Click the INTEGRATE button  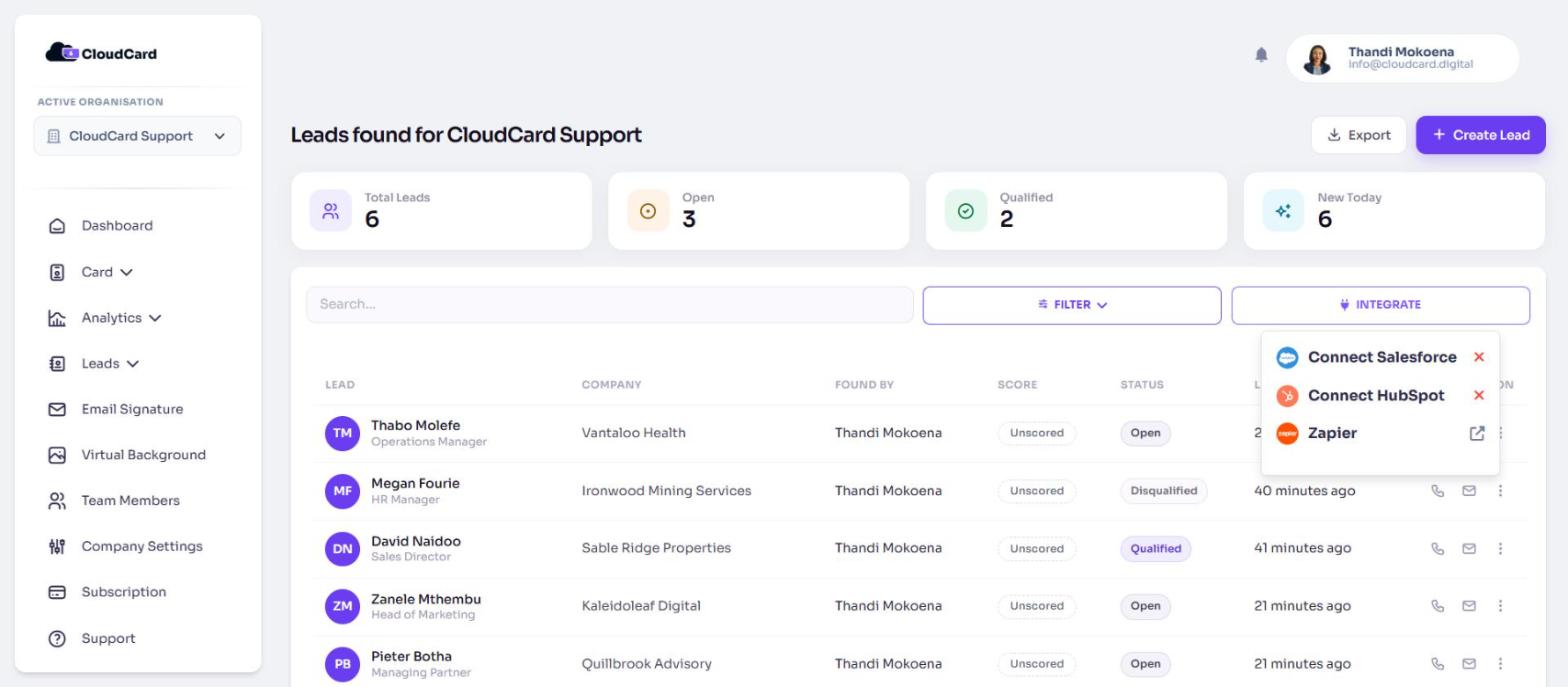[1380, 305]
